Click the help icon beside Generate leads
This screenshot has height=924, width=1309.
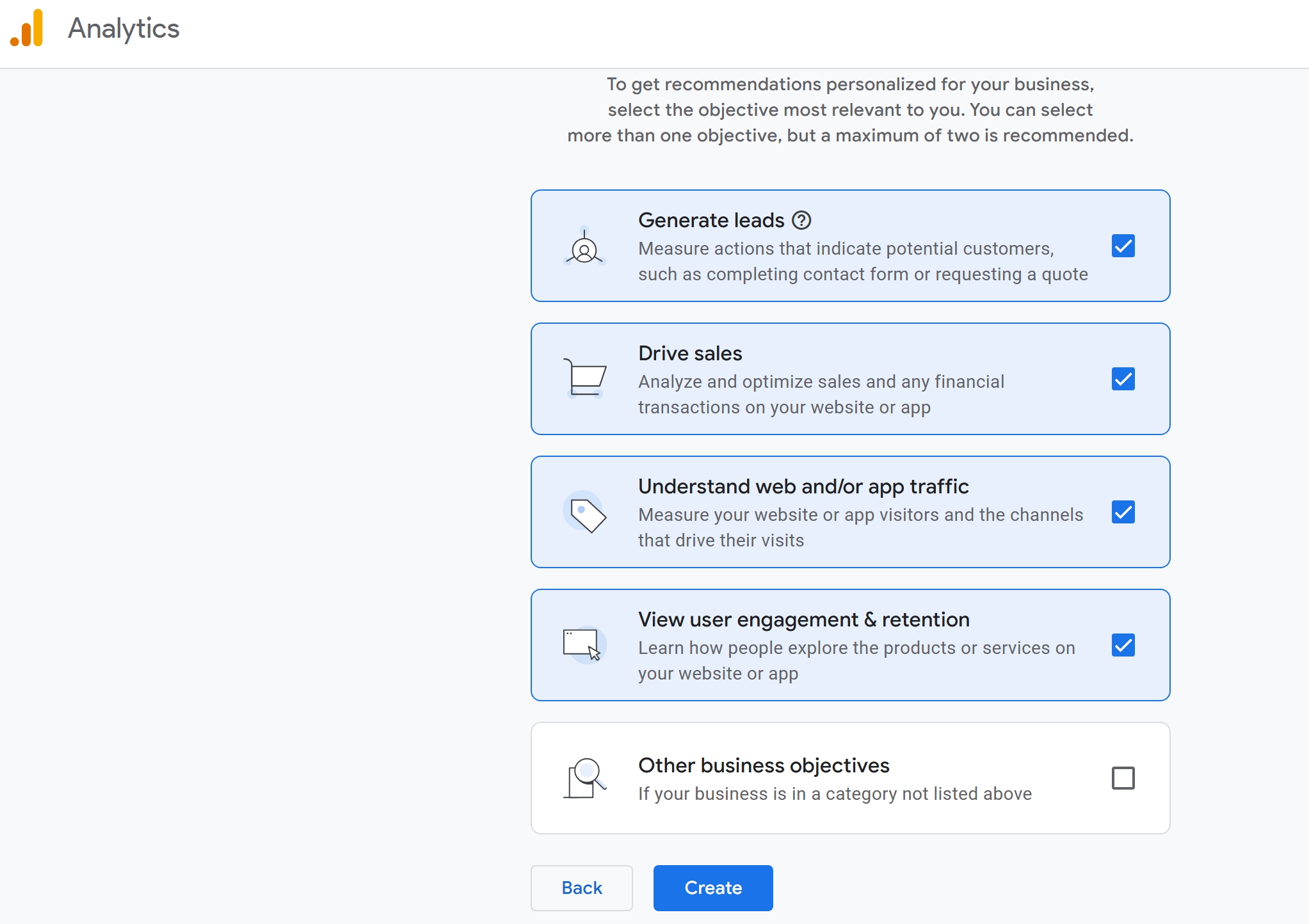pos(801,221)
